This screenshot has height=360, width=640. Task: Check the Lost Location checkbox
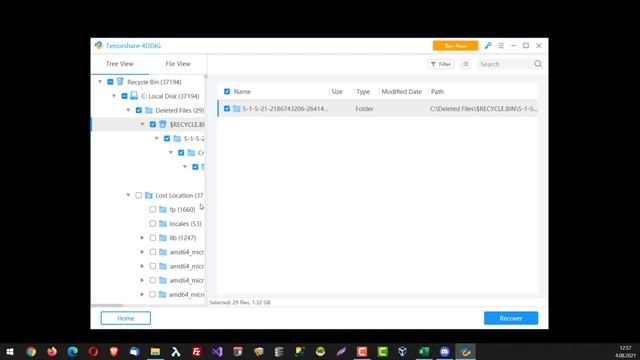click(139, 195)
